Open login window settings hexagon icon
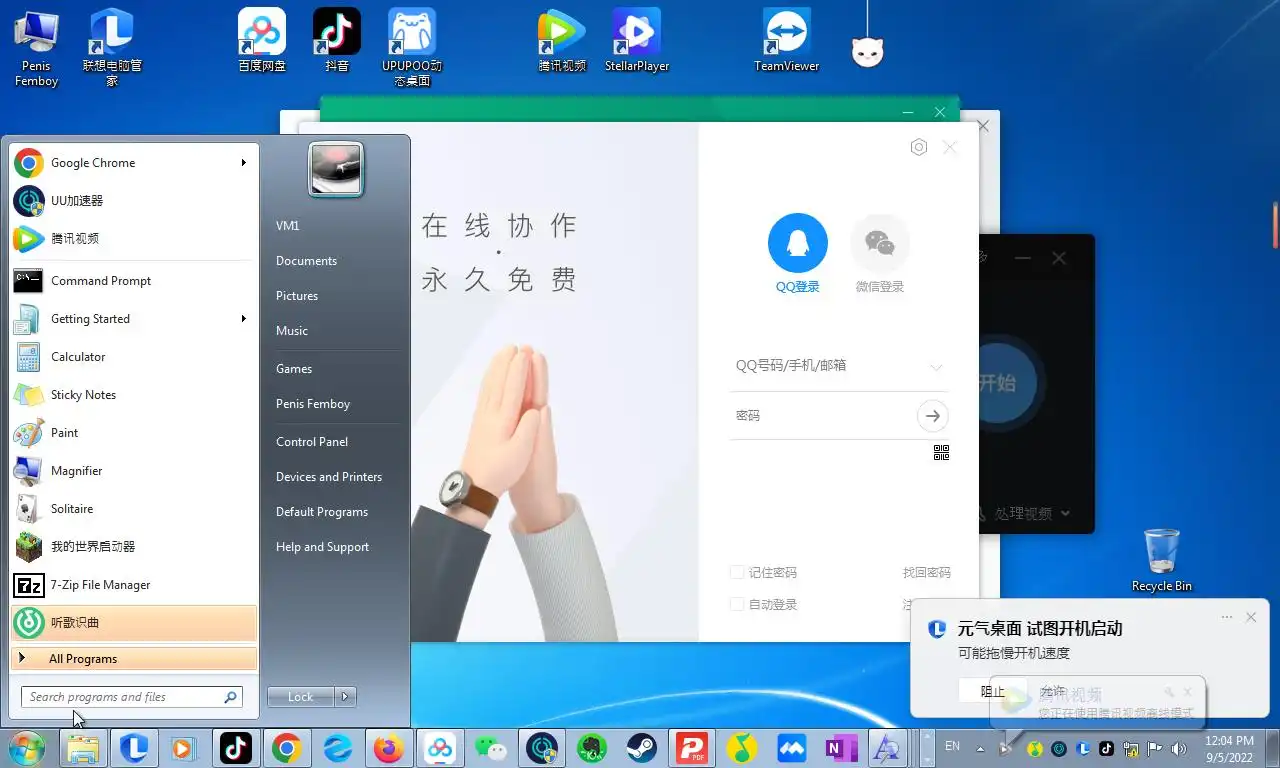1280x768 pixels. [x=919, y=147]
